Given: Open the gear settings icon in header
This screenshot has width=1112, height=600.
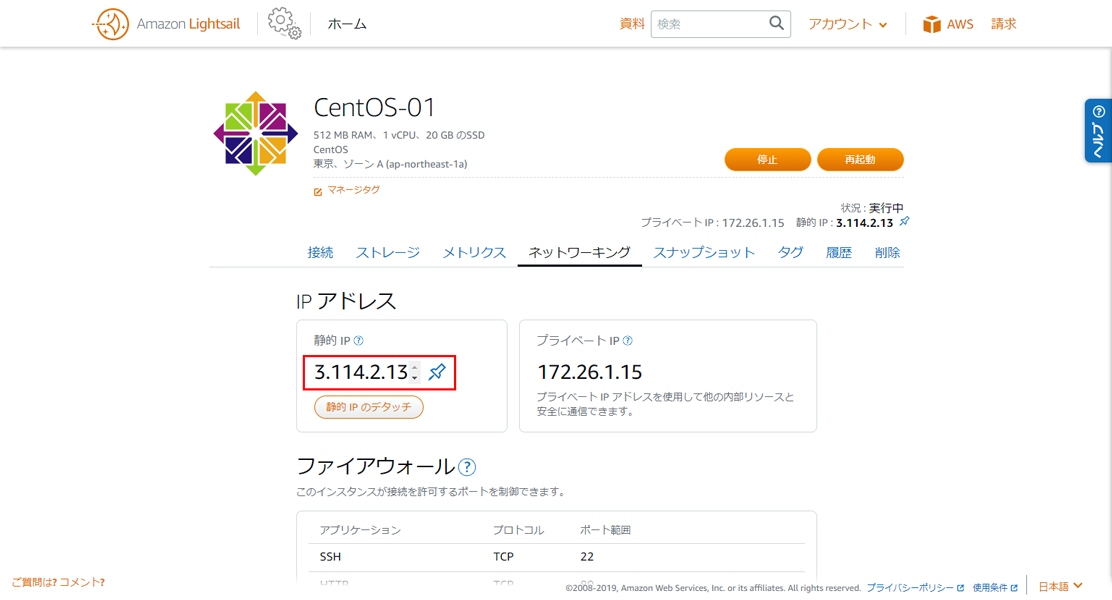Looking at the screenshot, I should pos(284,23).
